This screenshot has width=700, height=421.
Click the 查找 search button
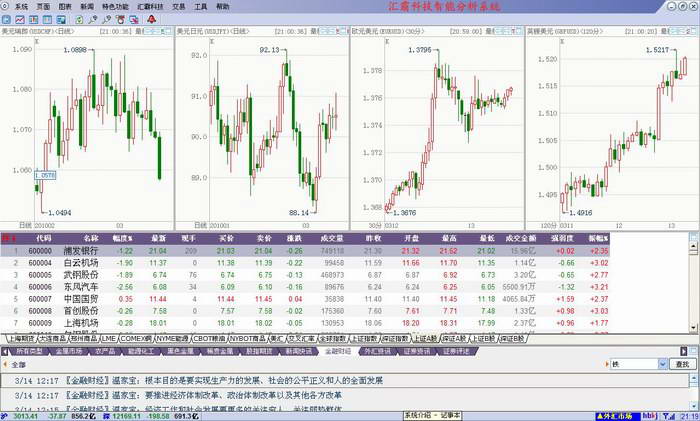[683, 364]
